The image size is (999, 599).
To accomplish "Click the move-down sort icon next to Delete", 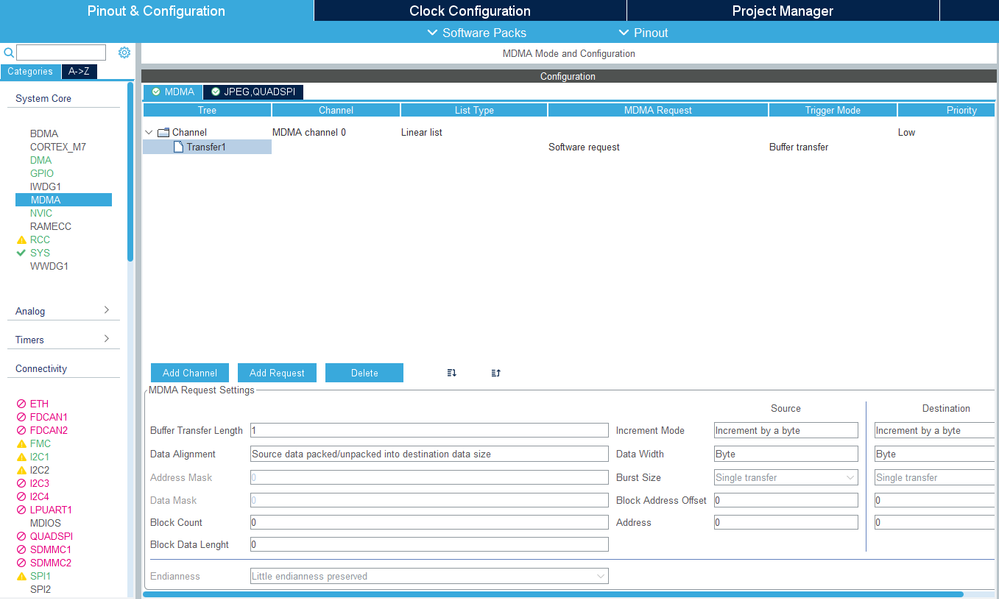I will click(x=452, y=373).
